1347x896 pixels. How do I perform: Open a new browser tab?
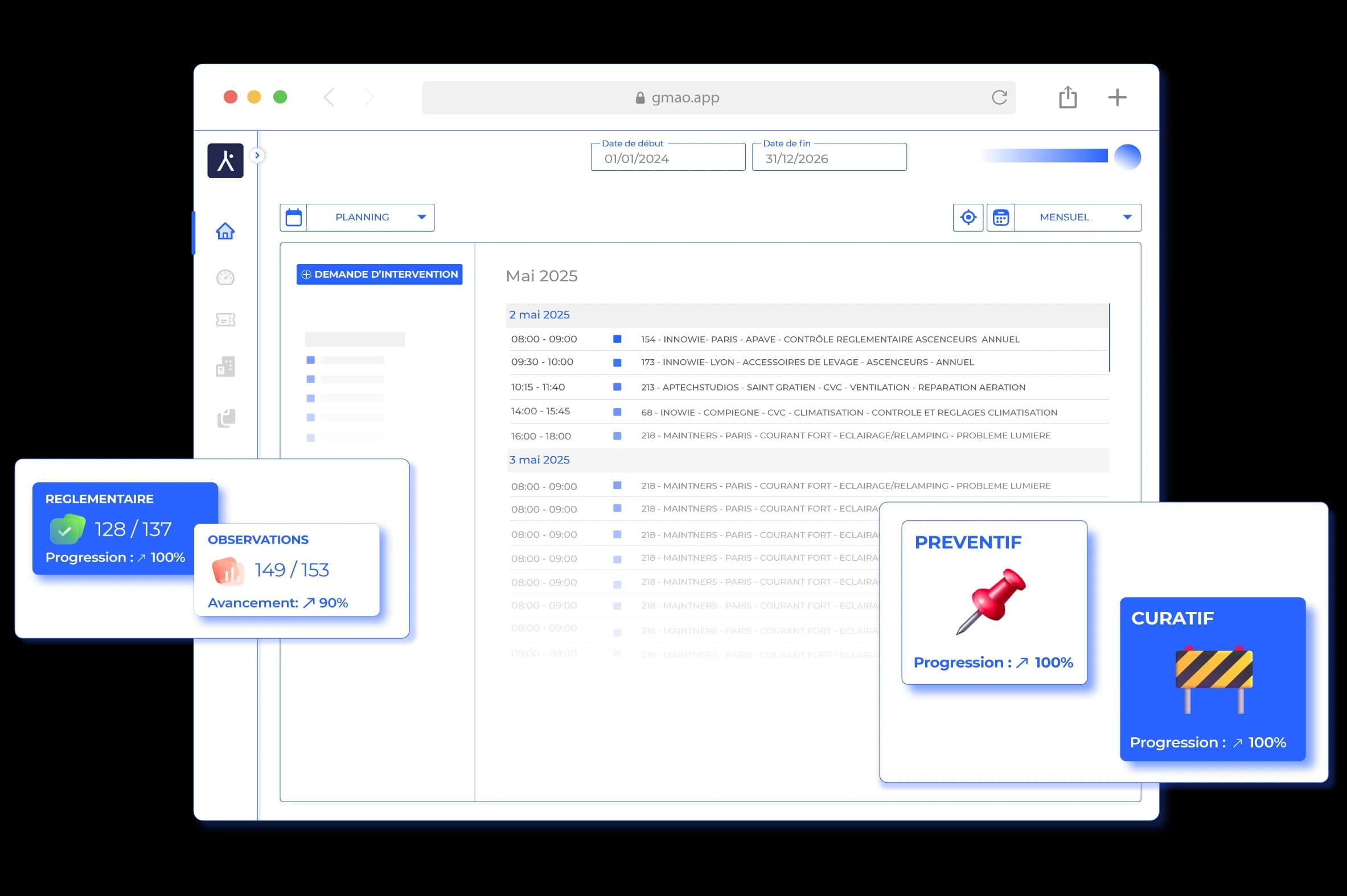coord(1116,97)
